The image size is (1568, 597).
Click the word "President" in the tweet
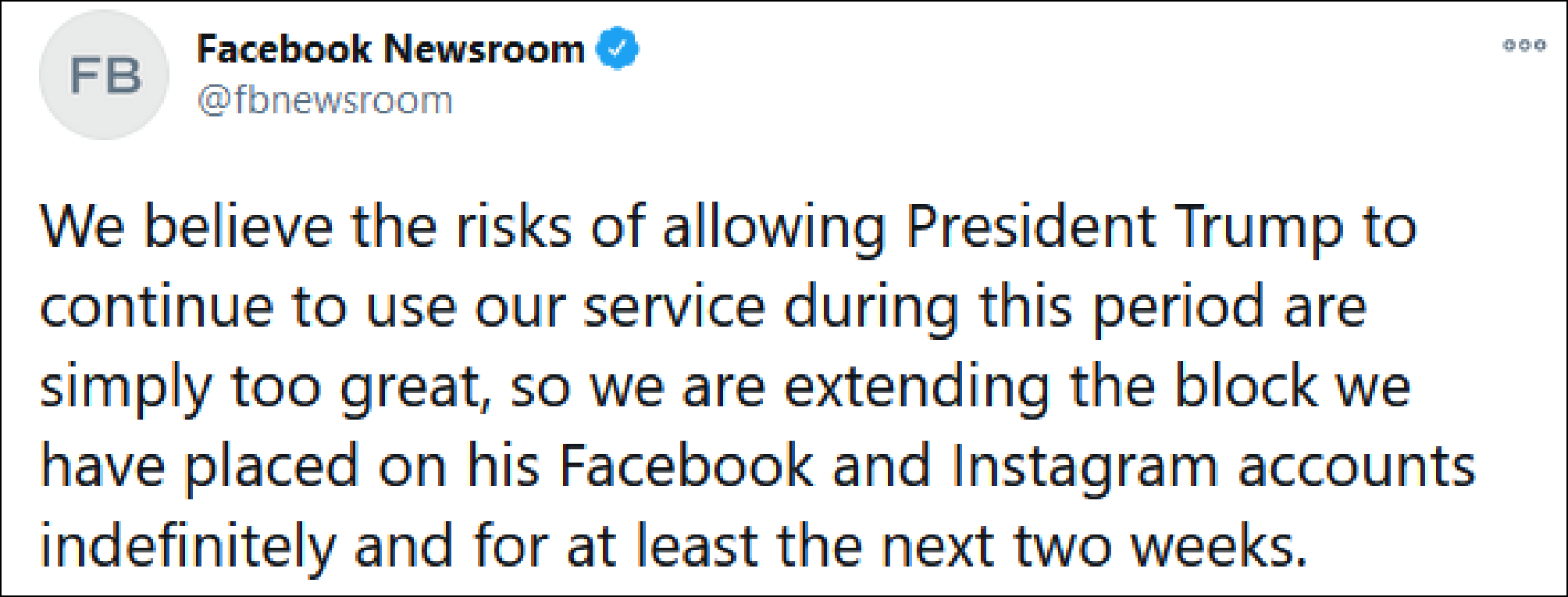coord(1031,227)
